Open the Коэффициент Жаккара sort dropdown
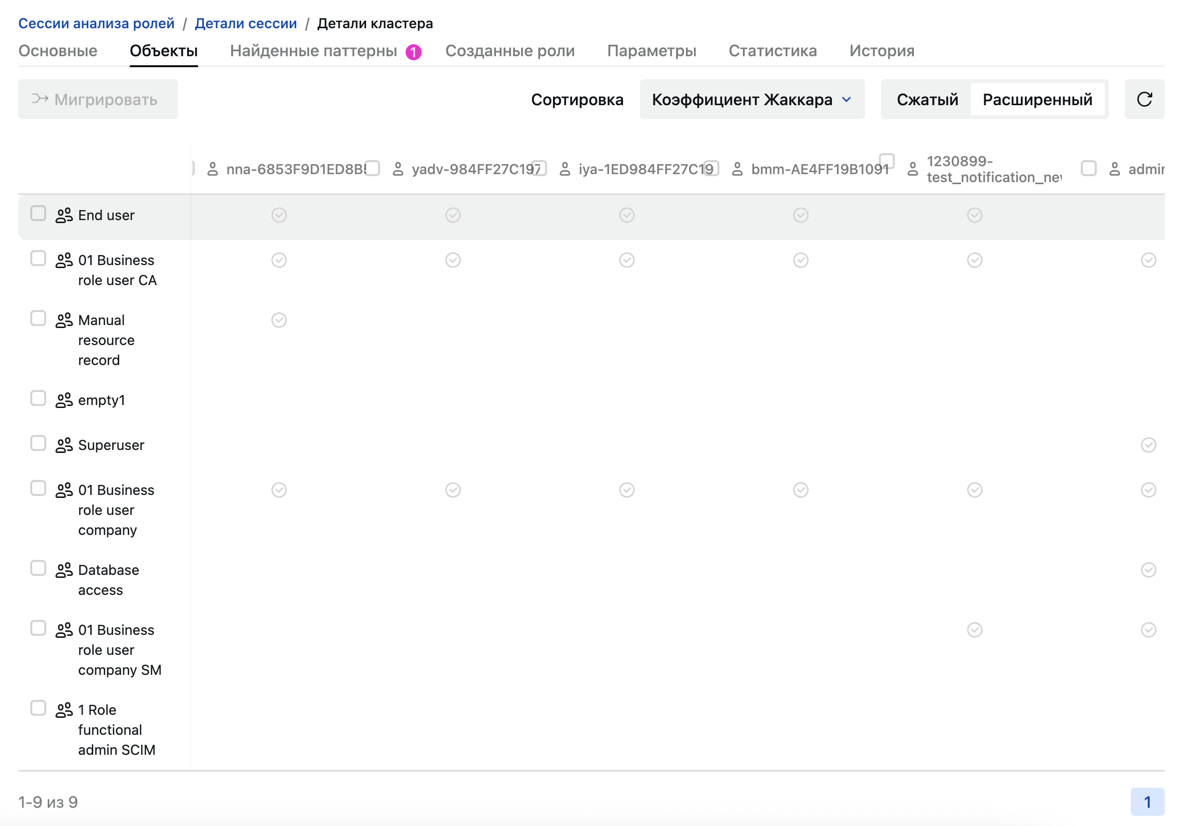The image size is (1184, 826). click(x=752, y=100)
